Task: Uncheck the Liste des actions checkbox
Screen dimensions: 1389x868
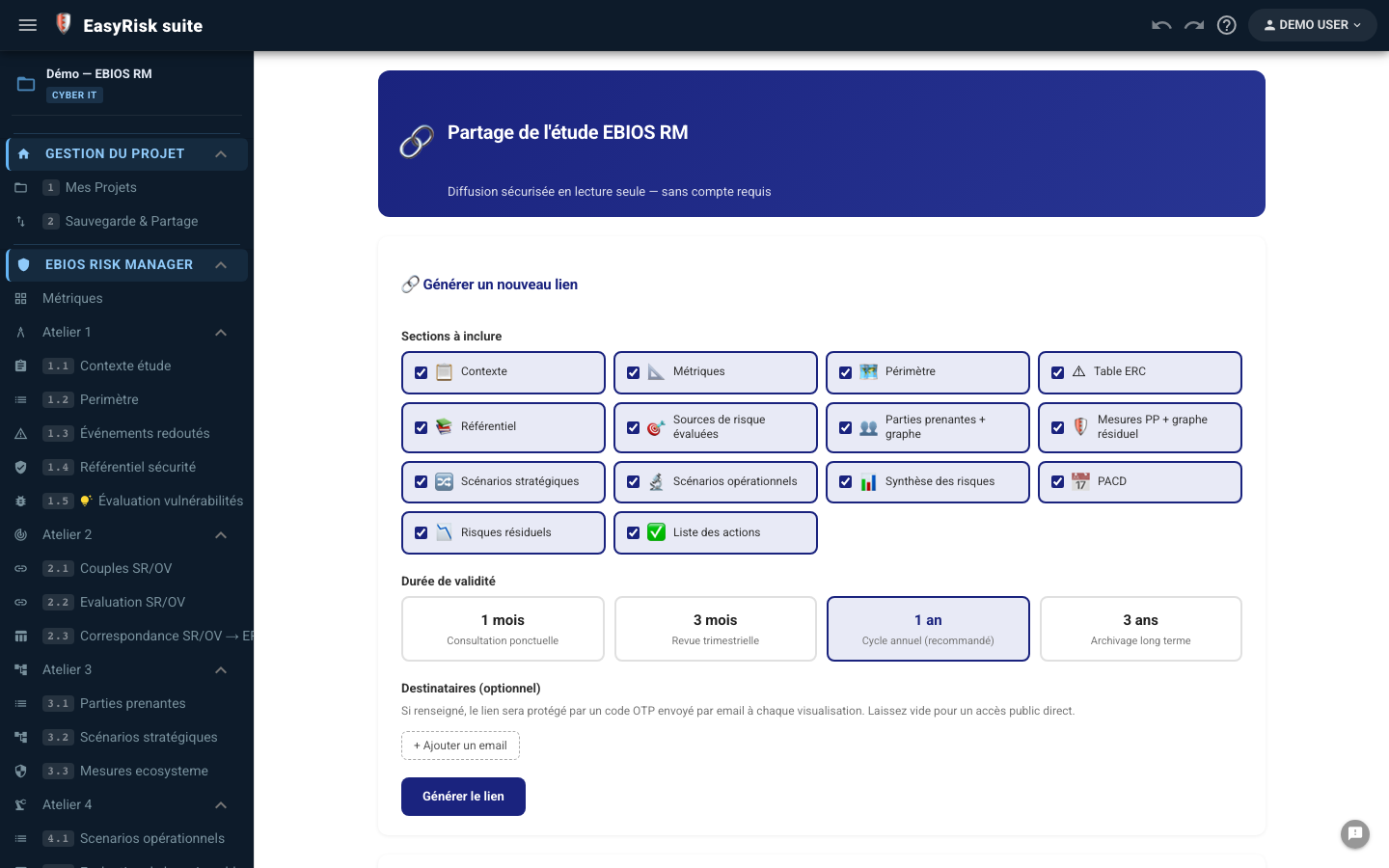Action: pyautogui.click(x=634, y=532)
